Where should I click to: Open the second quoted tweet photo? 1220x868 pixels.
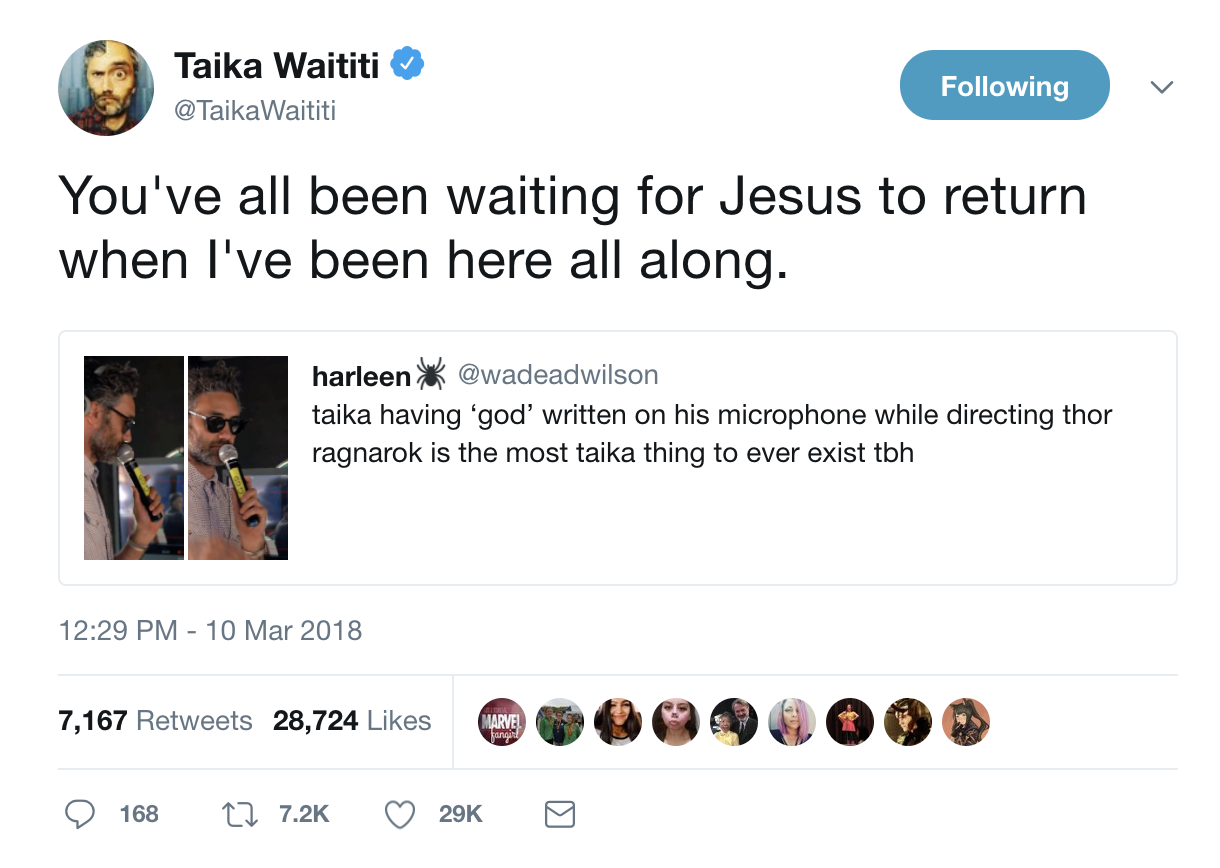[x=238, y=458]
